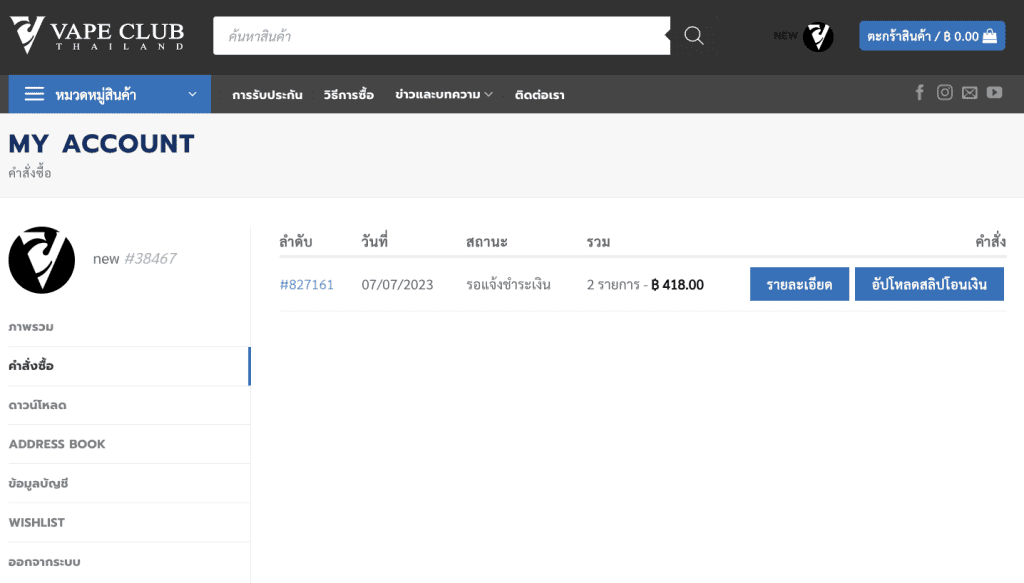Open the Instagram icon in the header
The image size is (1024, 583).
[x=944, y=92]
